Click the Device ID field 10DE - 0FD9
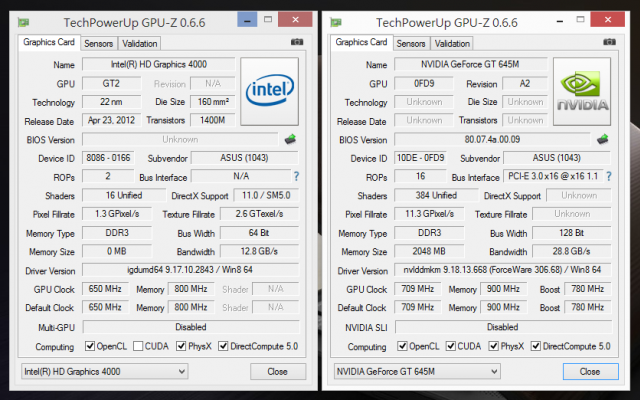This screenshot has width=640, height=400. 421,158
